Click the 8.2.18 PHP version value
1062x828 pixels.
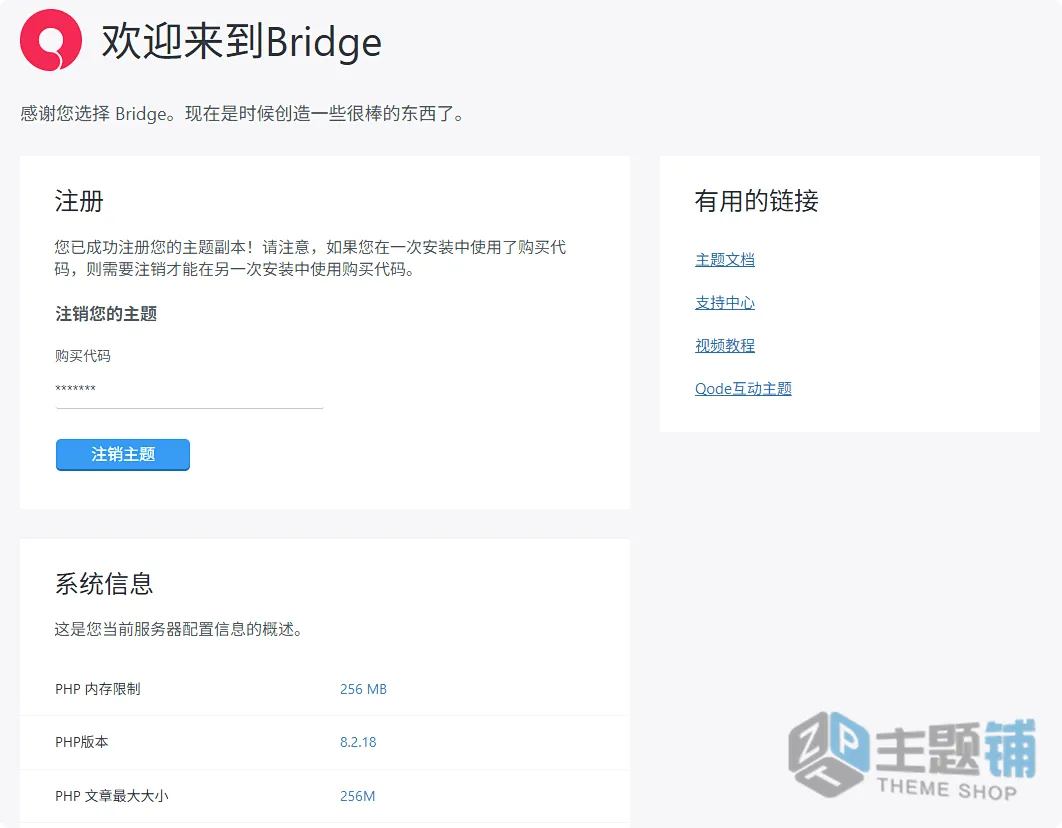(x=358, y=742)
